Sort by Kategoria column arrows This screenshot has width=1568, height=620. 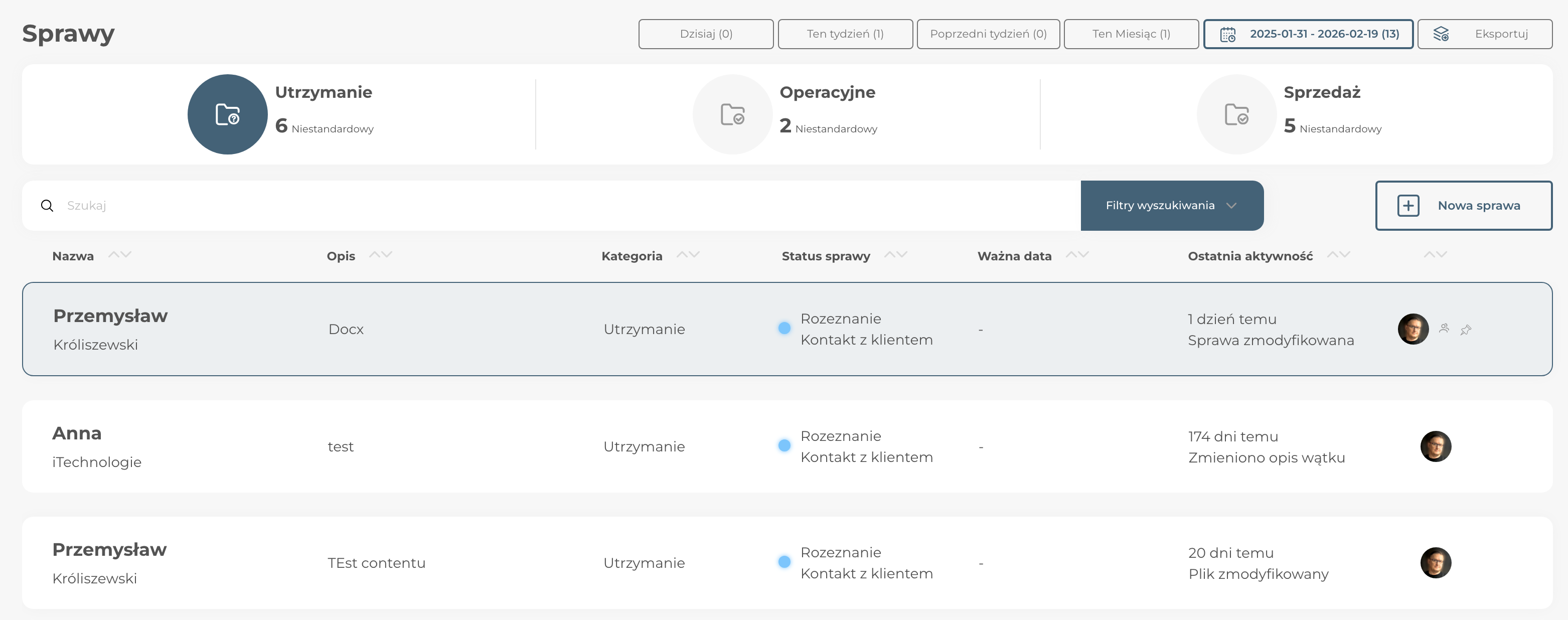688,255
